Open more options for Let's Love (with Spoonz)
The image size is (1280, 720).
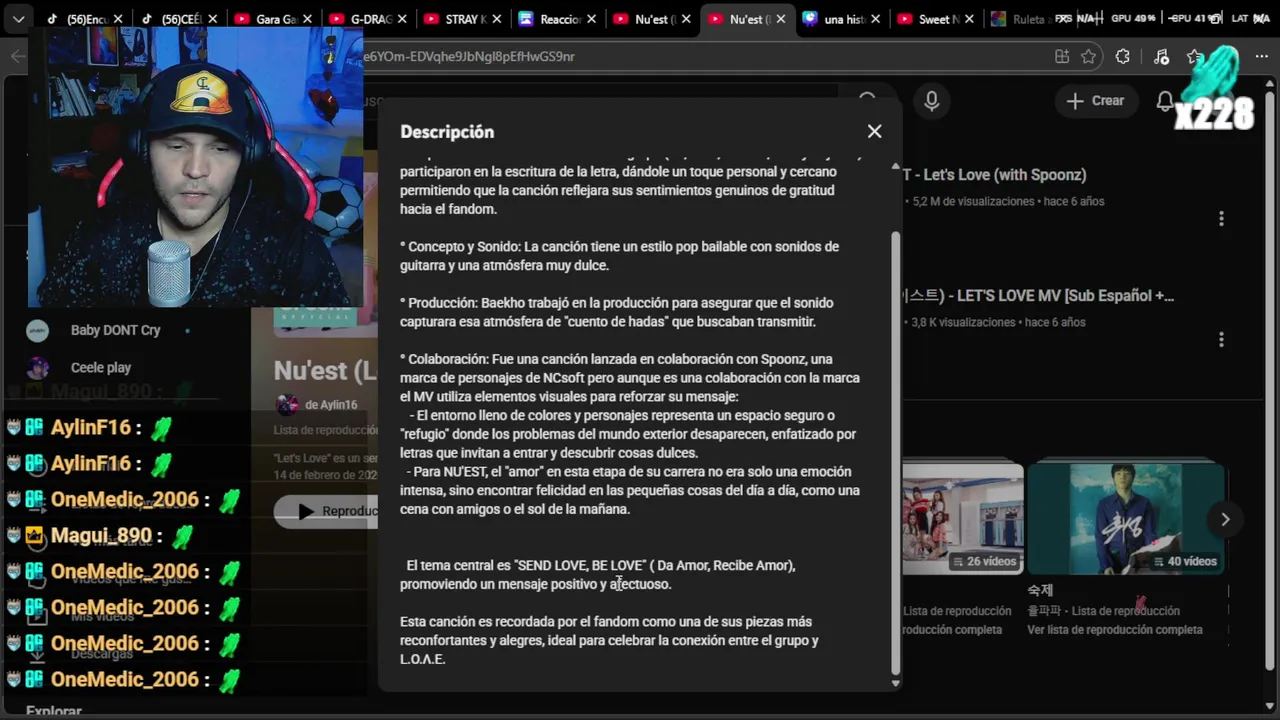[1221, 218]
